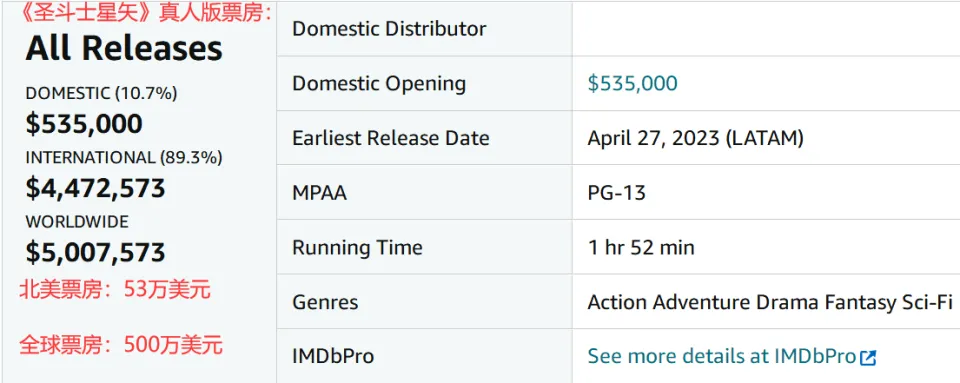Follow See more details at IMDbPro link

pos(732,356)
